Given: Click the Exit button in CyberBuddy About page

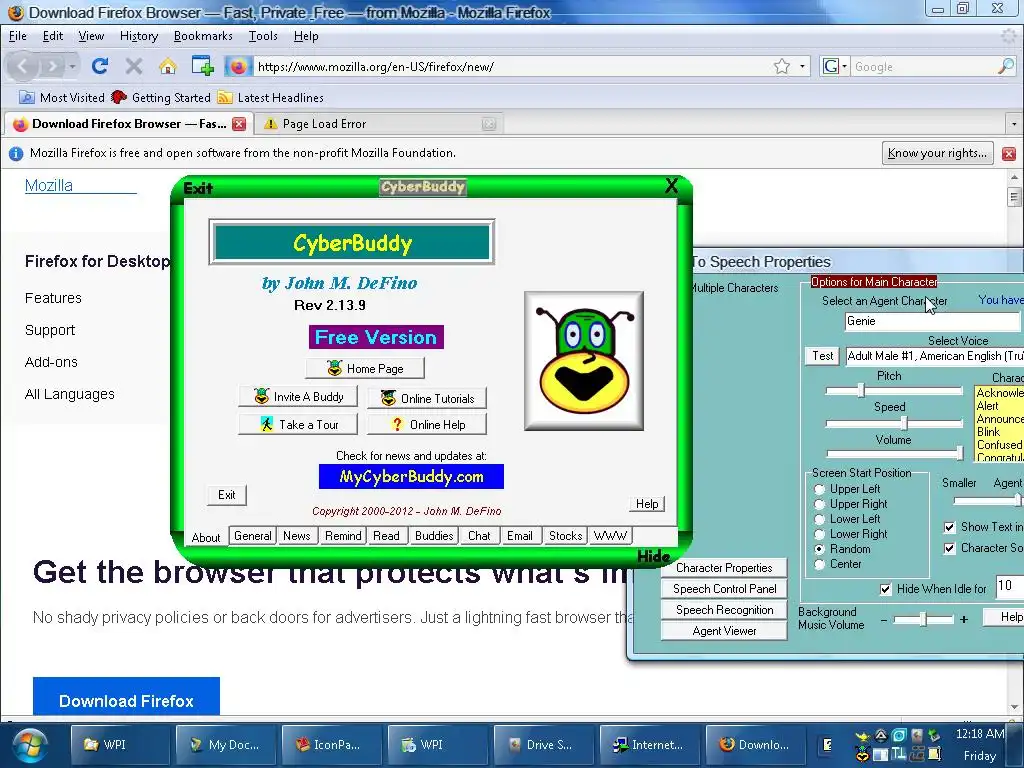Looking at the screenshot, I should click(227, 495).
